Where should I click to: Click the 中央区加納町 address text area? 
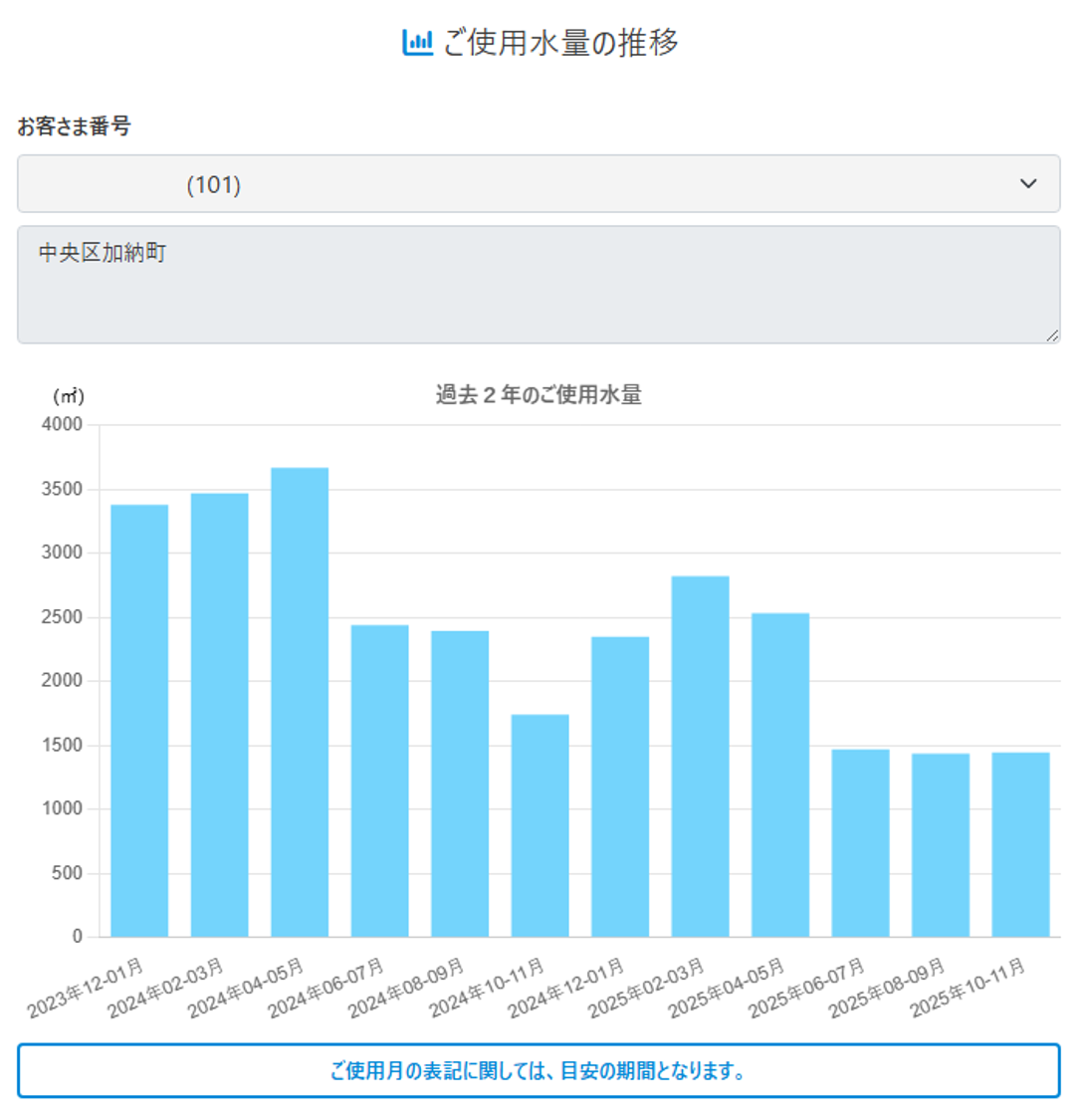pyautogui.click(x=538, y=285)
